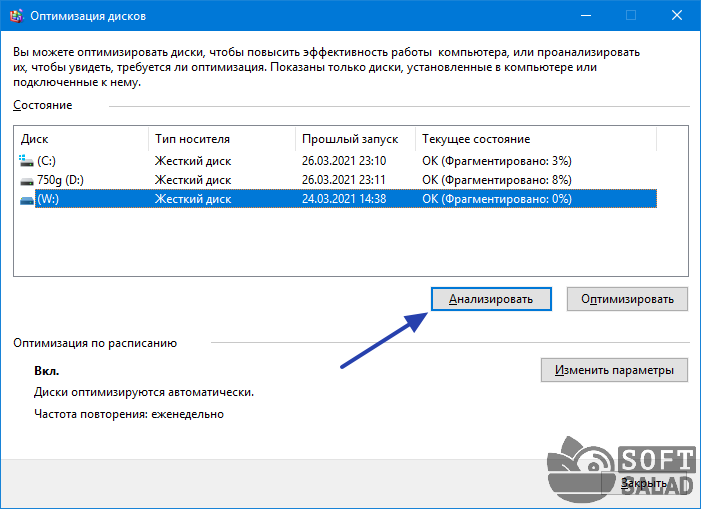Image resolution: width=701 pixels, height=509 pixels.
Task: Select the (W:) drive name
Action: pos(48,199)
